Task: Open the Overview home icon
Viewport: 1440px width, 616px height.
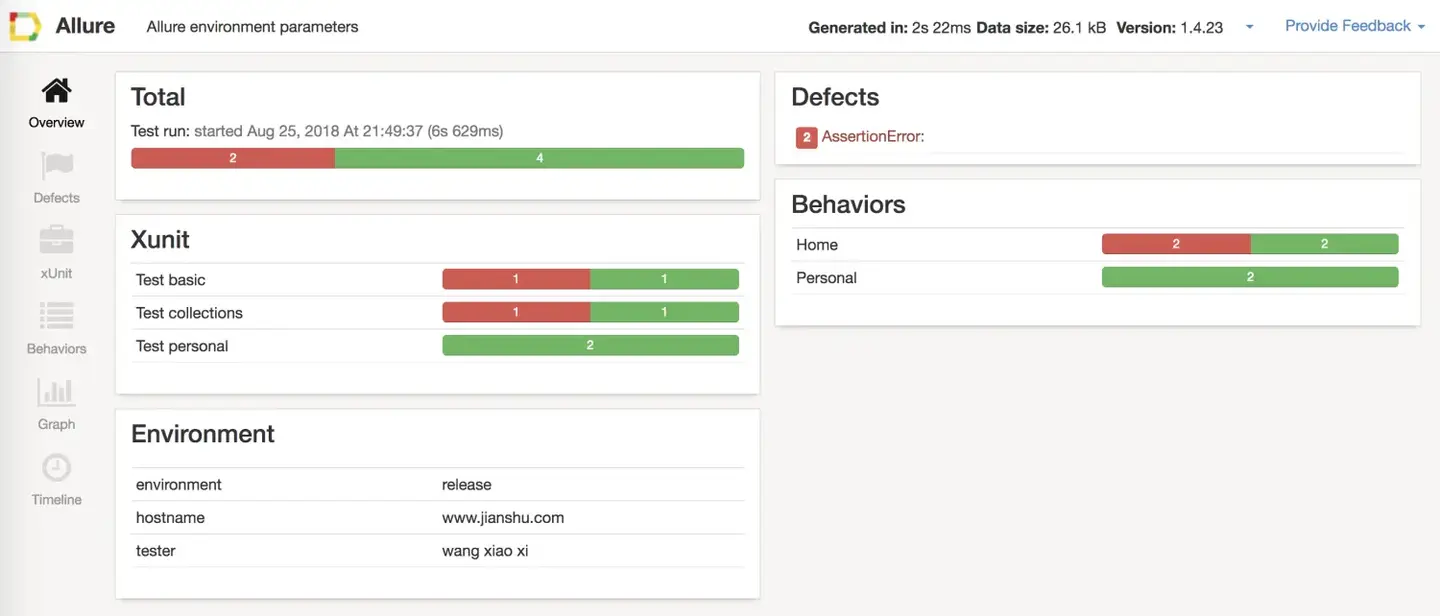Action: click(56, 92)
